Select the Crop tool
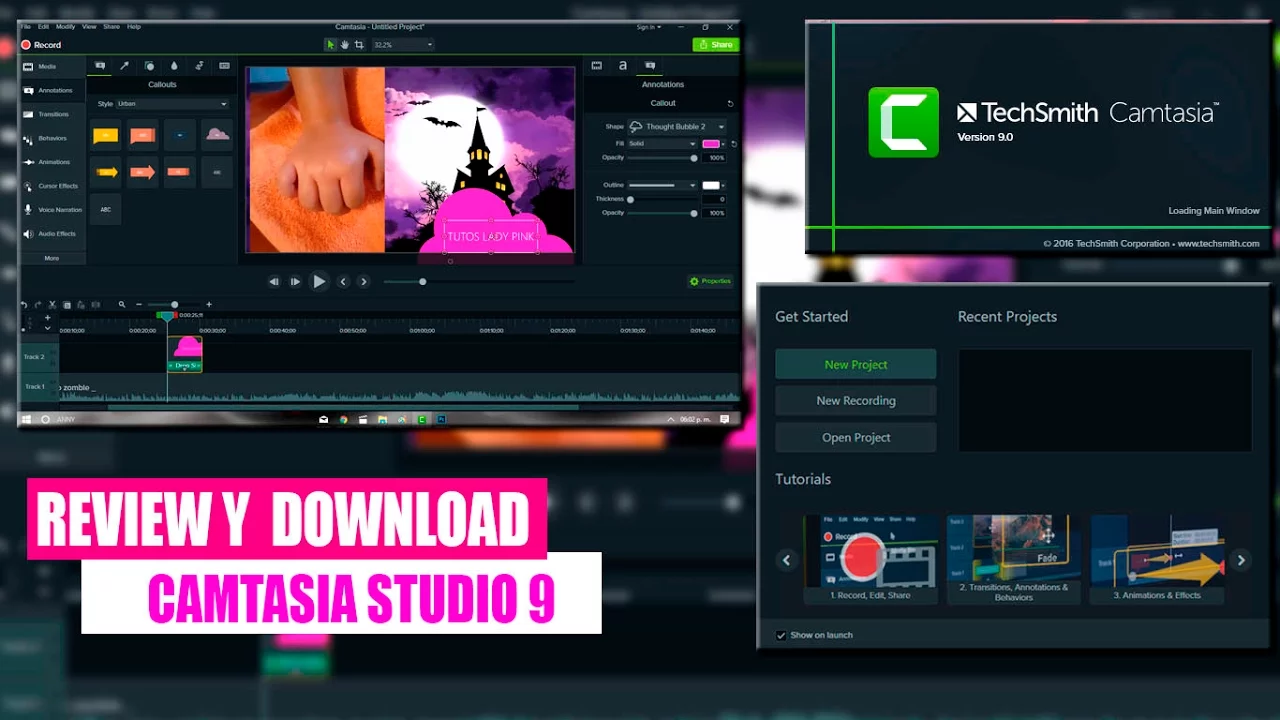This screenshot has width=1280, height=720. [x=359, y=45]
